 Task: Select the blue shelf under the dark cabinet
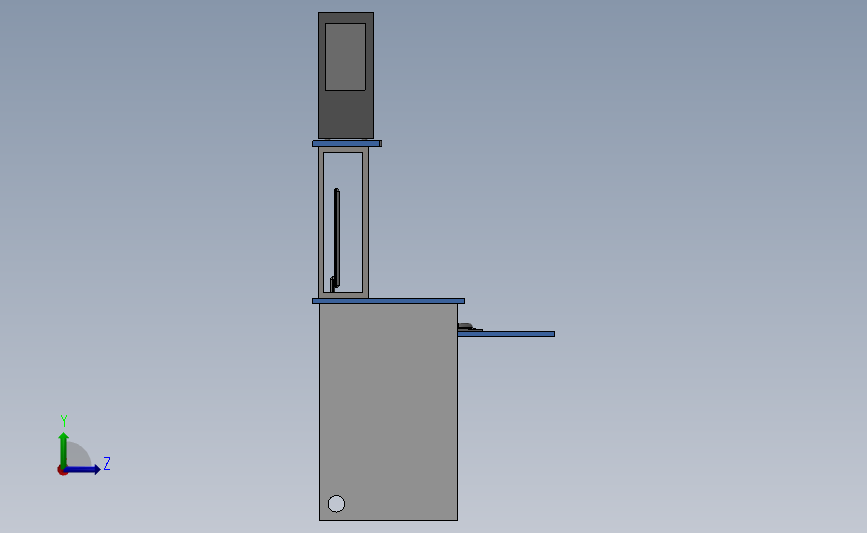[x=347, y=144]
